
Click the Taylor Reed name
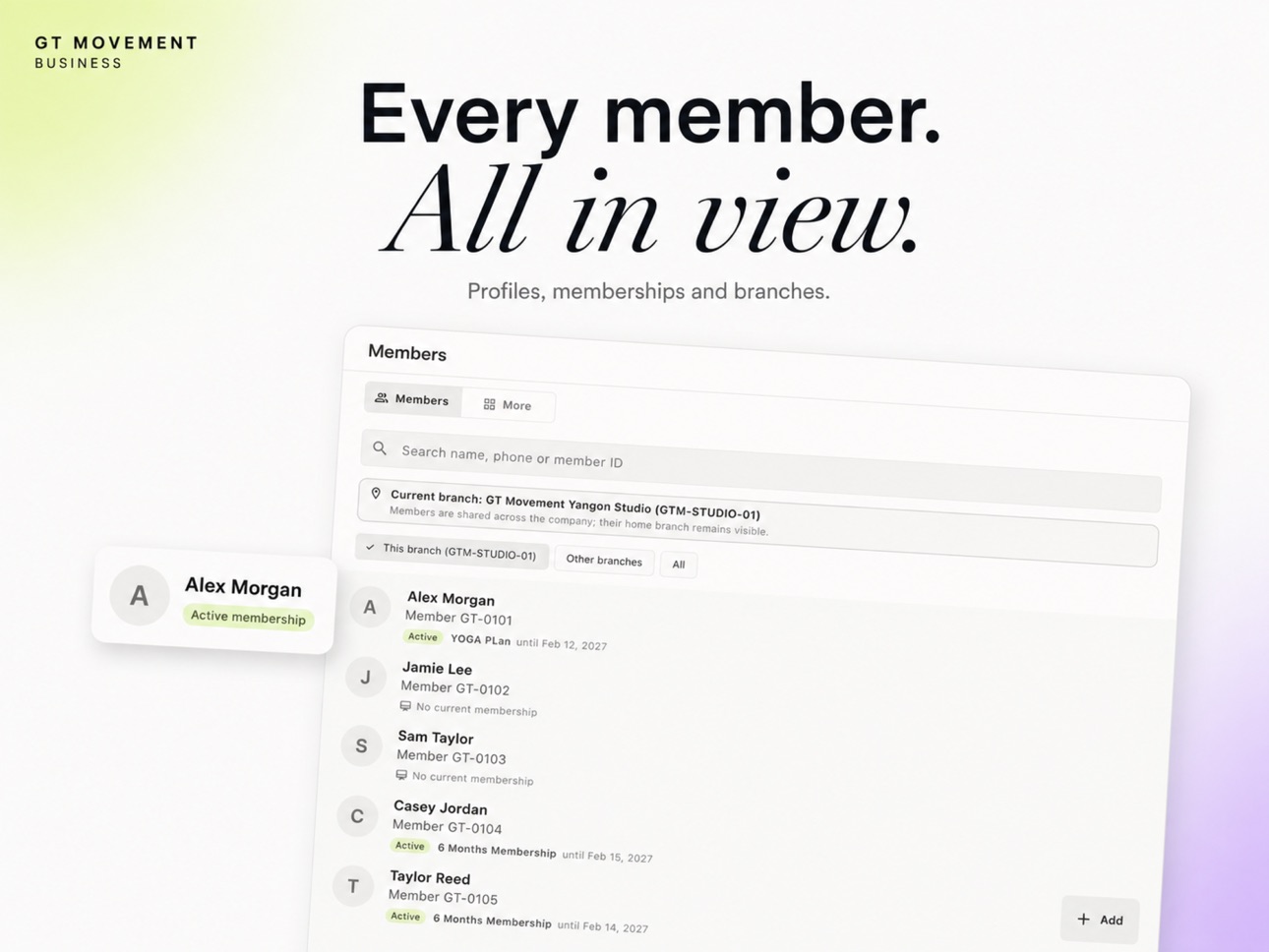[x=430, y=877]
